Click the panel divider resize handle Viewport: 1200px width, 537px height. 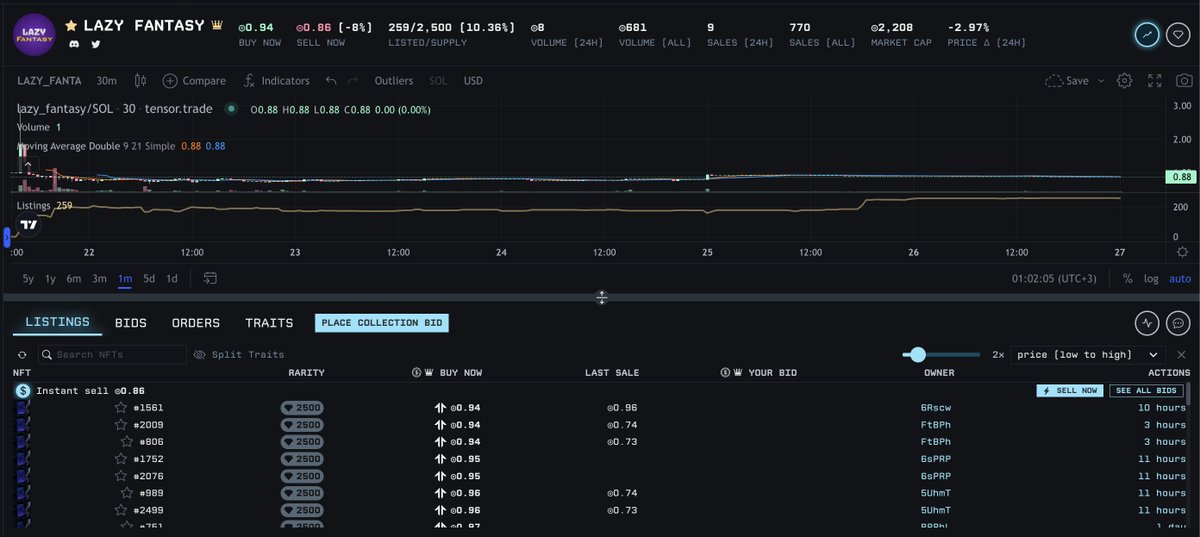(602, 297)
